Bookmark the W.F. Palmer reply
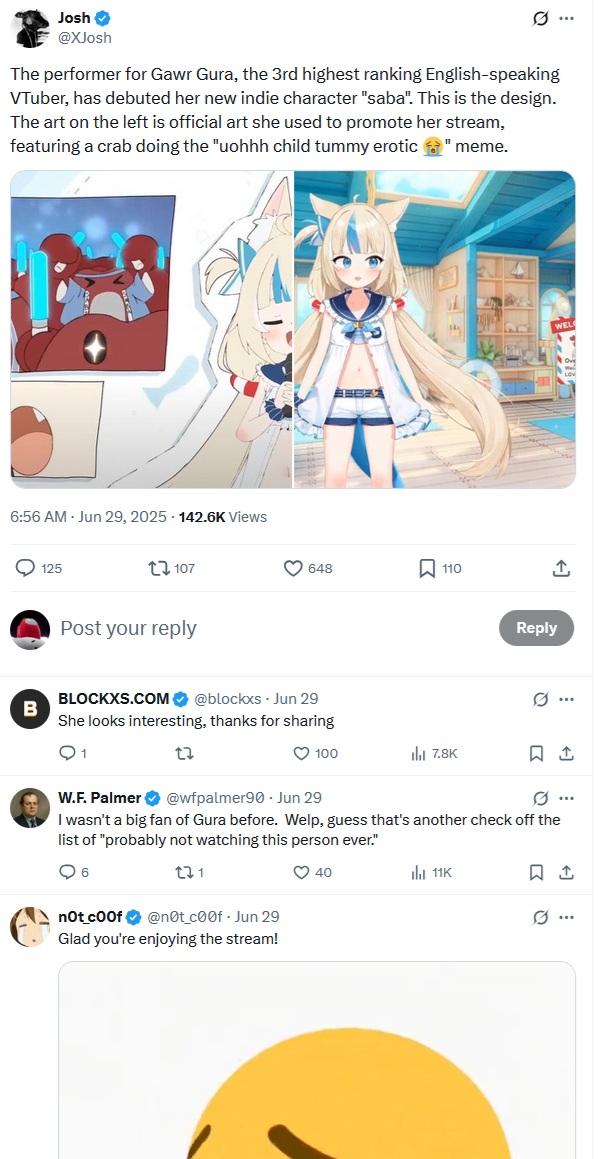 click(537, 872)
